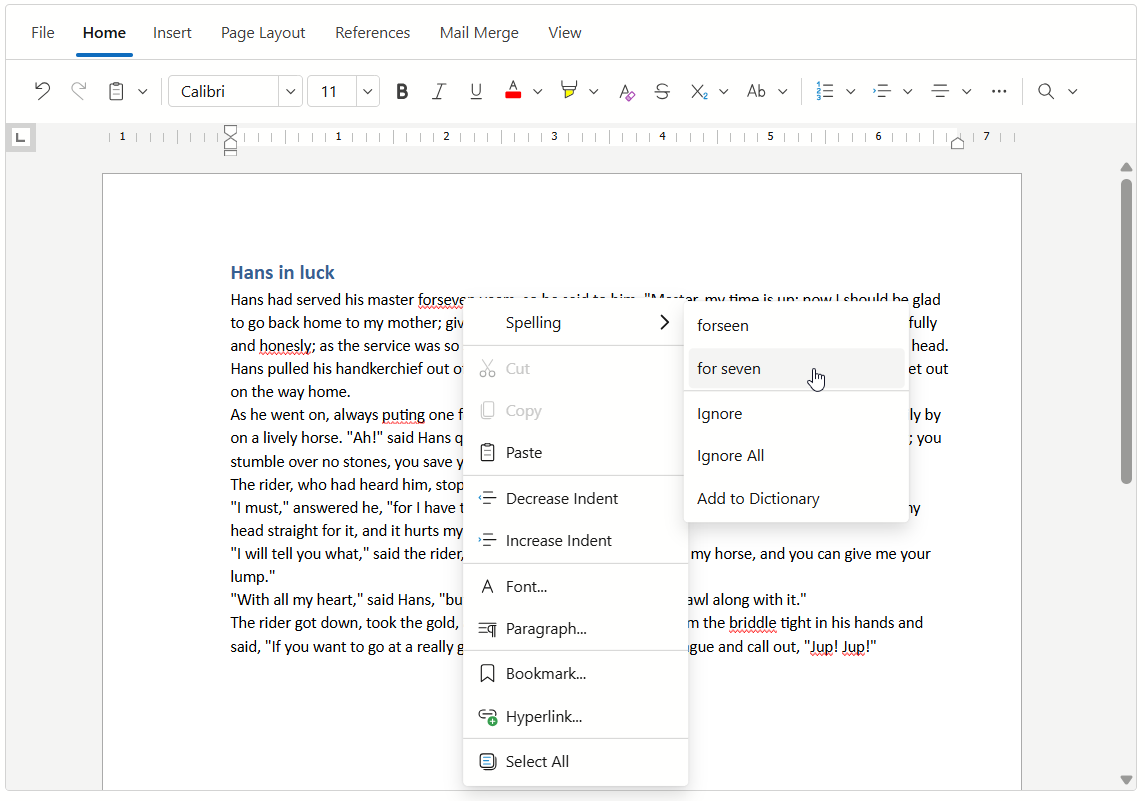The height and width of the screenshot is (801, 1145).
Task: Toggle italic formatting
Action: (x=439, y=90)
